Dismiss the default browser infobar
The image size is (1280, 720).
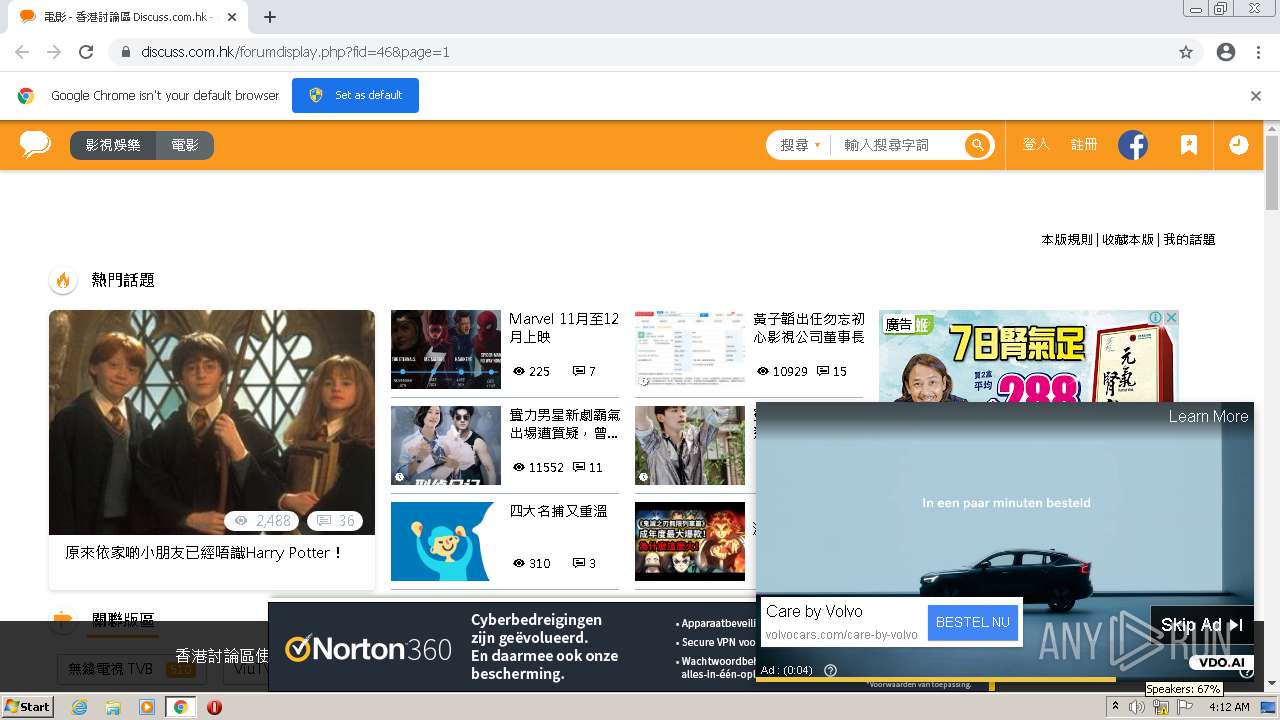pos(1256,96)
